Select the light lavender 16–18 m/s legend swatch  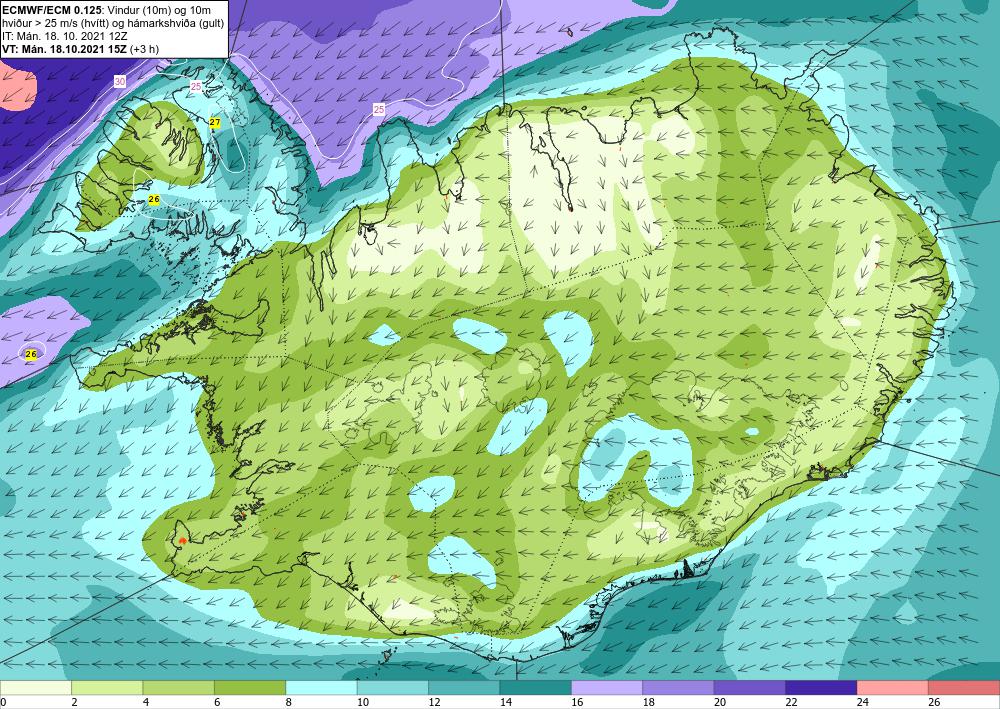point(607,687)
